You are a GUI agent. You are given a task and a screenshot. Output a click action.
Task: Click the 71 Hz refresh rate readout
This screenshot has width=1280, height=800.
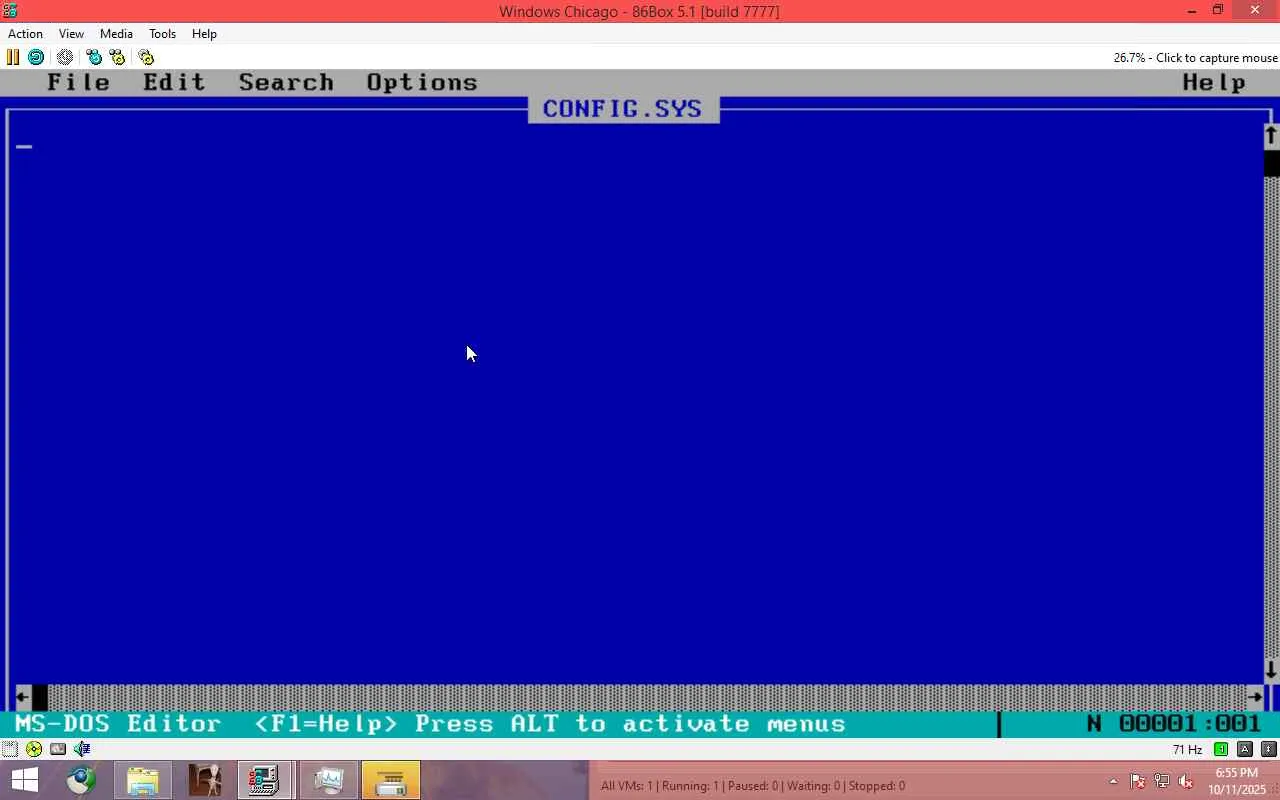1187,750
